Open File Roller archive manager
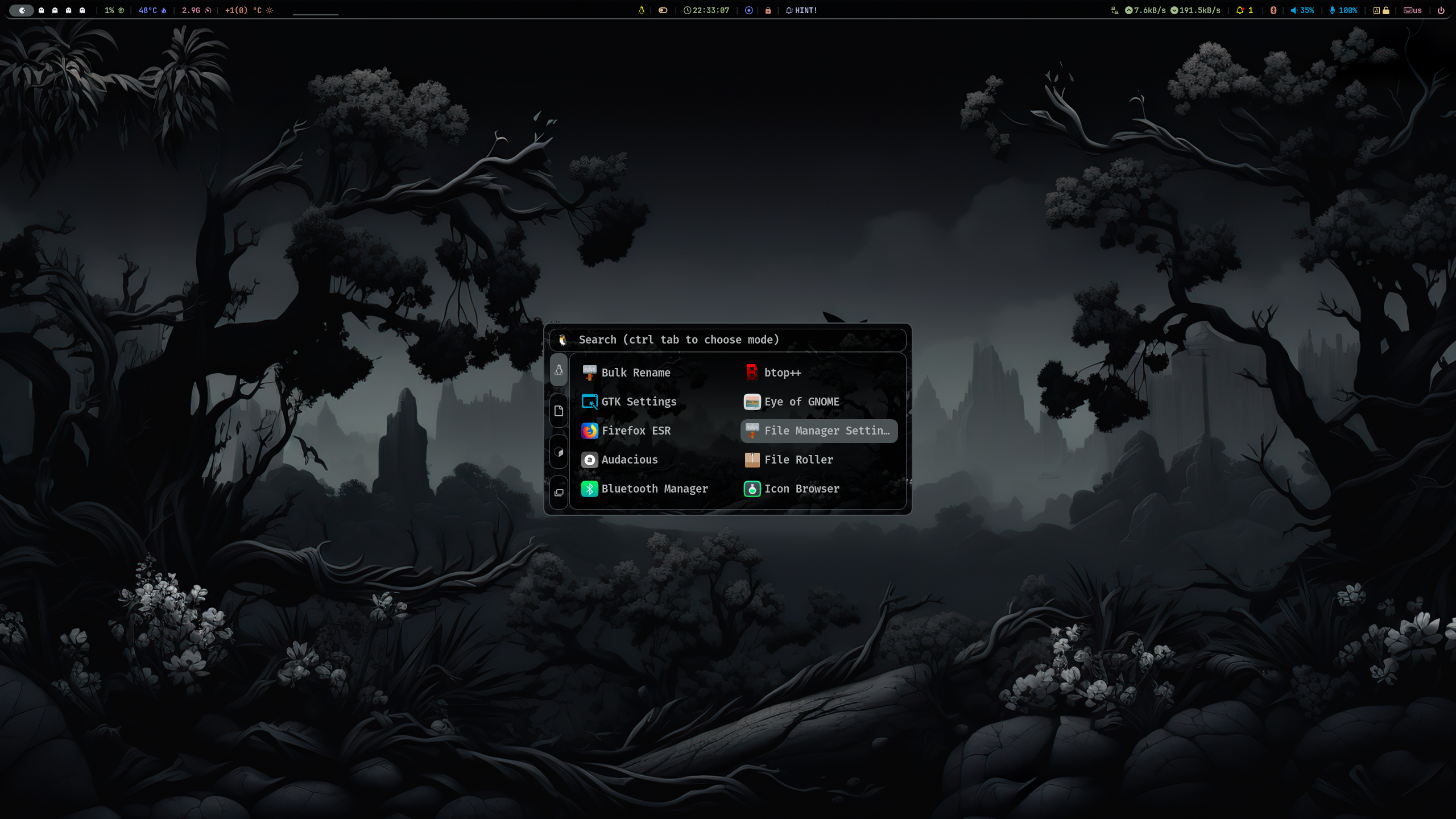The width and height of the screenshot is (1456, 819). coord(798,460)
